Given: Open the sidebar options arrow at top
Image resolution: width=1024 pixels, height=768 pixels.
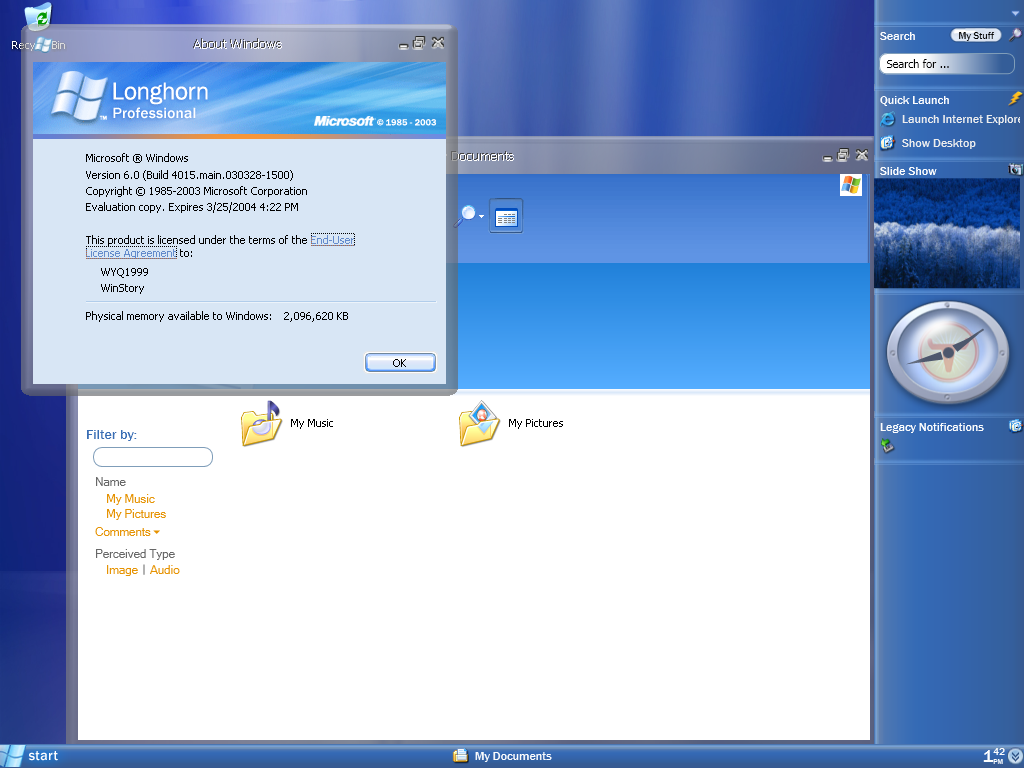Looking at the screenshot, I should click(1016, 14).
